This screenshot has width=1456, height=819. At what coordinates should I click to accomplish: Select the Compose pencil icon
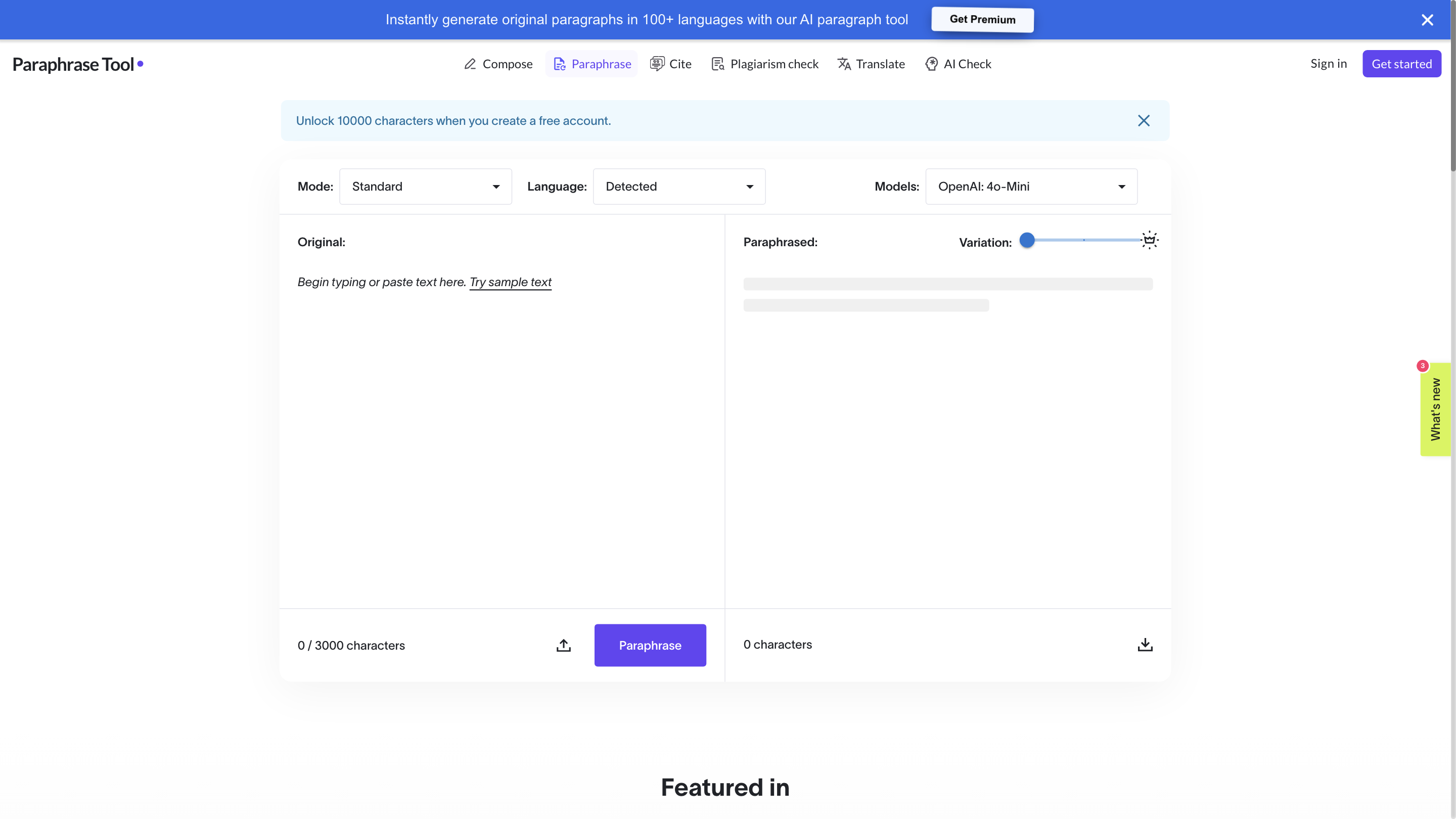point(470,64)
